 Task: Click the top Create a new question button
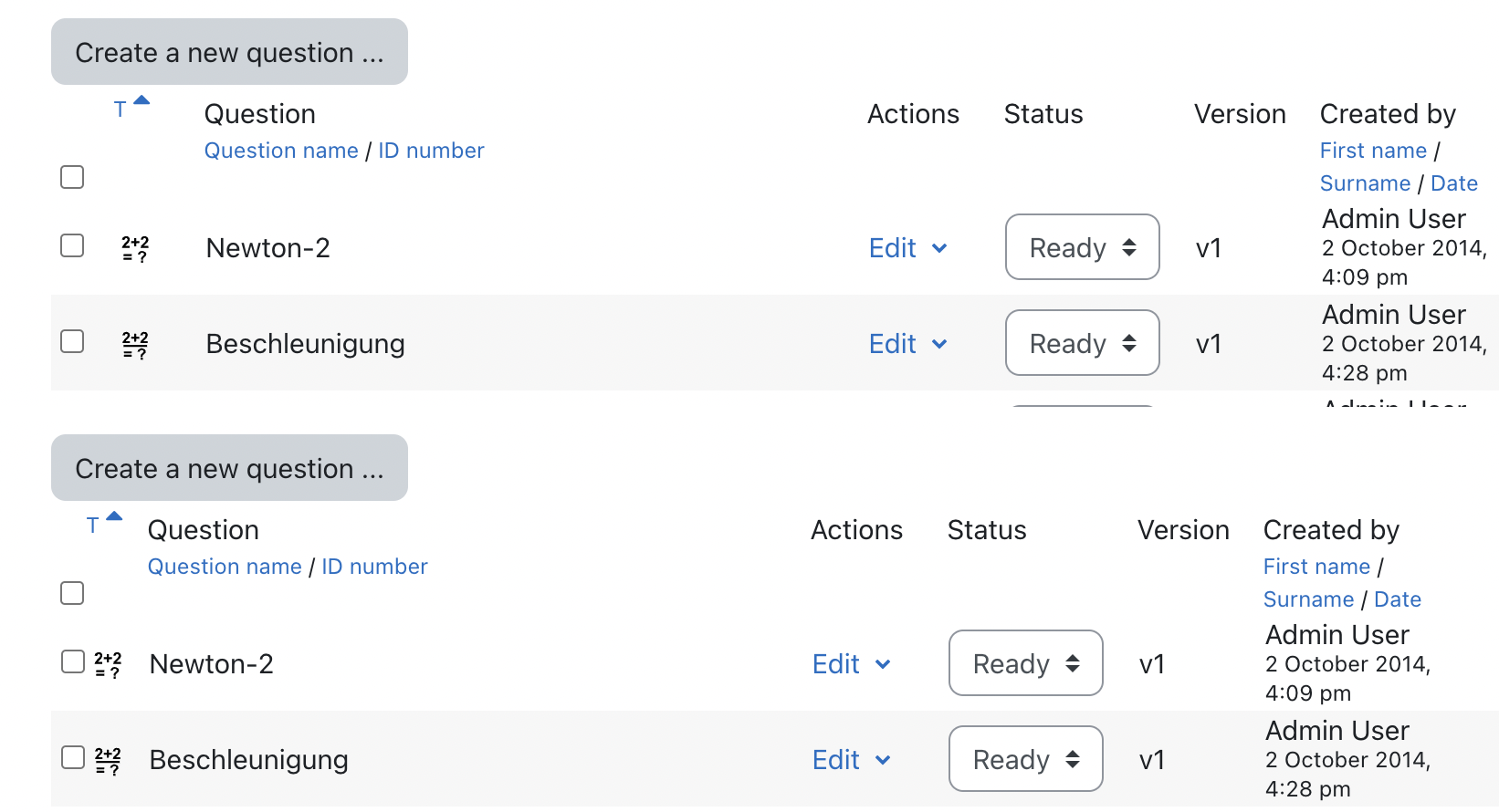coord(229,52)
